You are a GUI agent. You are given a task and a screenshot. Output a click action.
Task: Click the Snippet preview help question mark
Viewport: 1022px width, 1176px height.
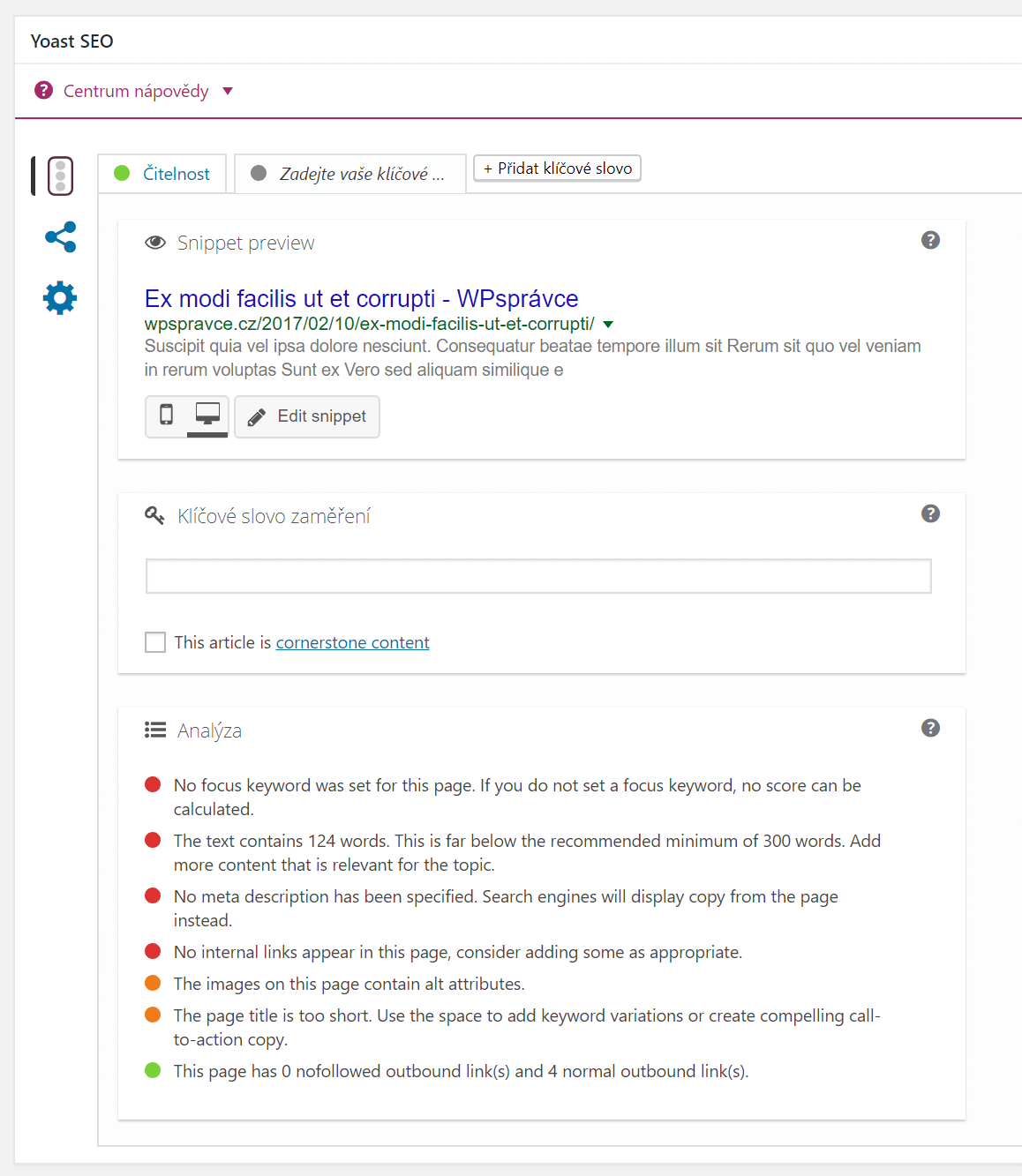pos(930,240)
